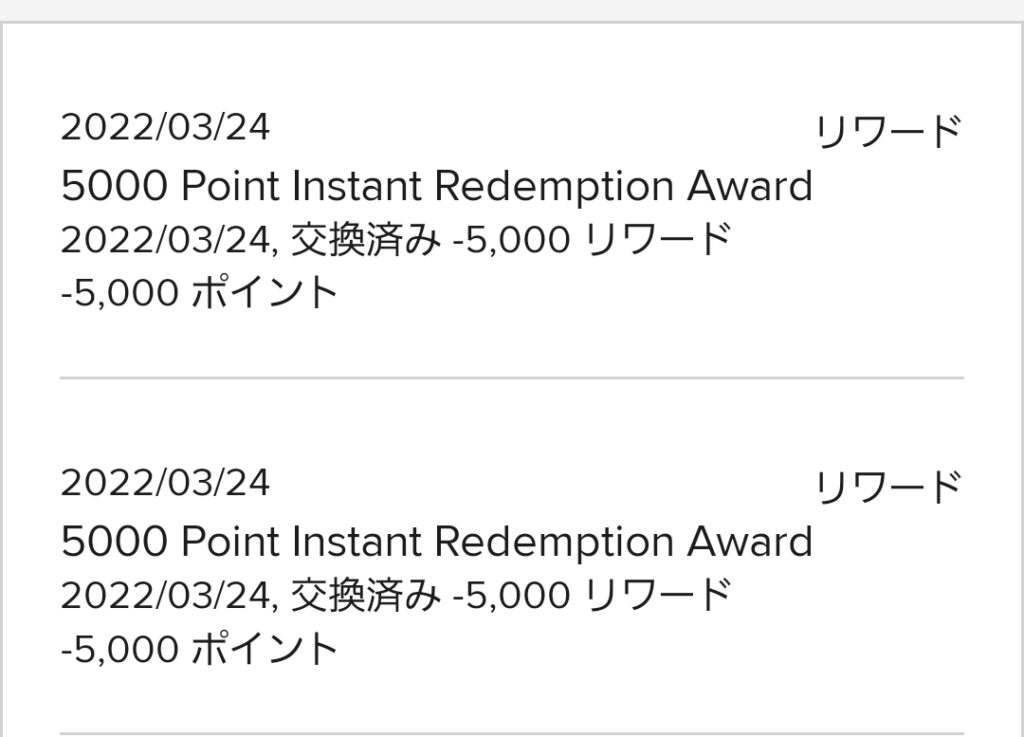Screen dimensions: 1024x737
Task: Click the divider below the second entry
Action: [512, 733]
